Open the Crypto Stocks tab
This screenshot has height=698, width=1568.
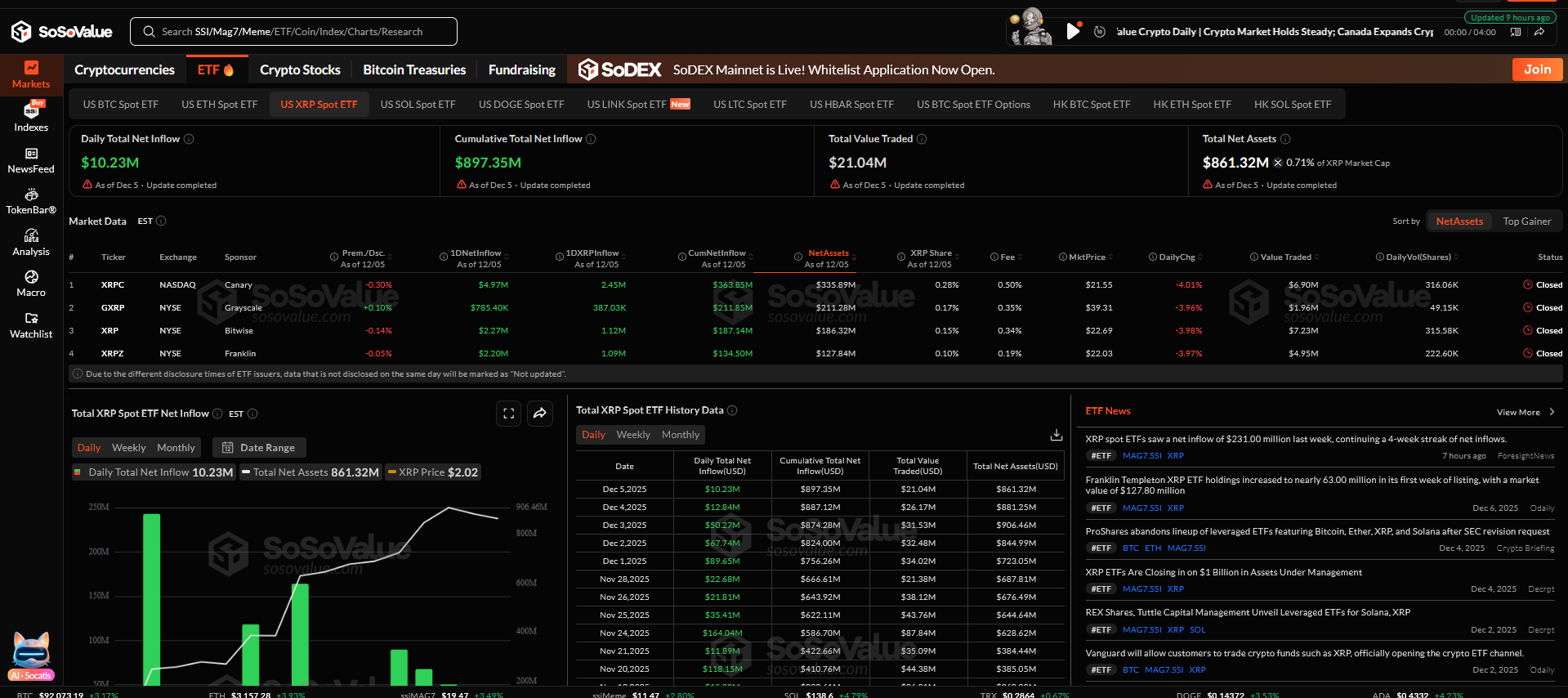click(x=300, y=70)
